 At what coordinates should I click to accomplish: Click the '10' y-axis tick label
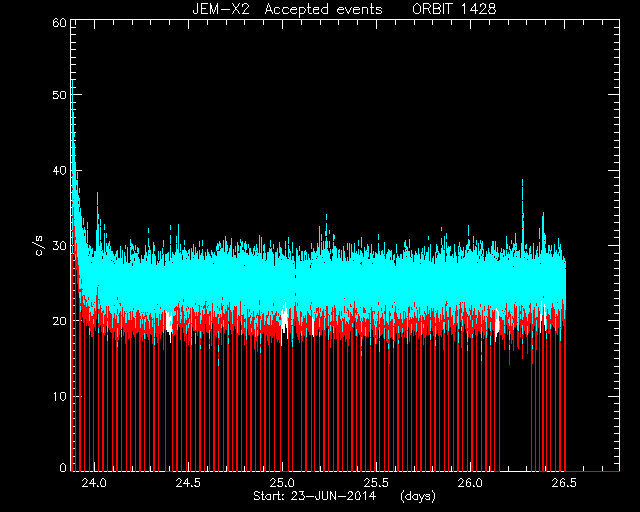point(60,396)
